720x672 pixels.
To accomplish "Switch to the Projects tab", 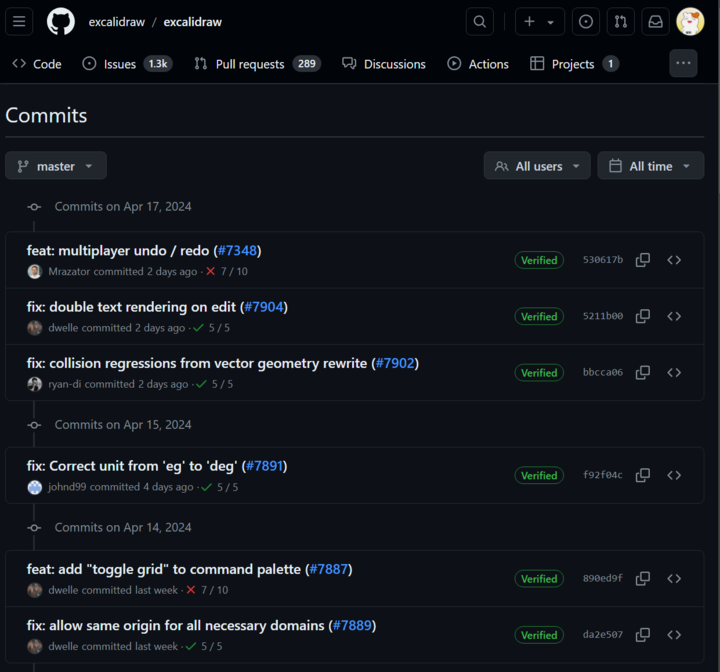I will (574, 64).
